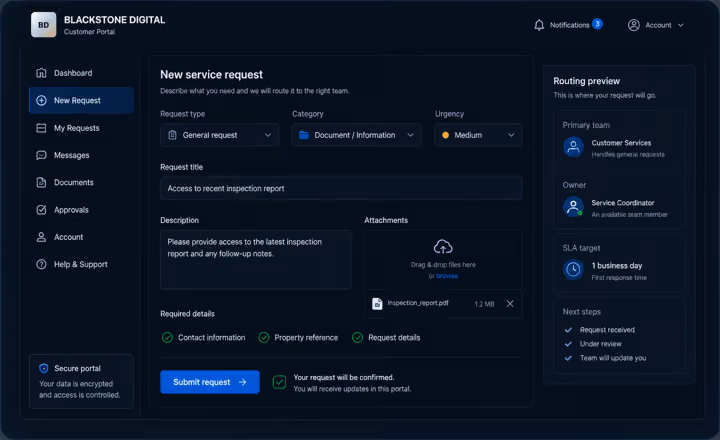The width and height of the screenshot is (720, 440).
Task: Click the '1 business day' SLA value
Action: [617, 265]
